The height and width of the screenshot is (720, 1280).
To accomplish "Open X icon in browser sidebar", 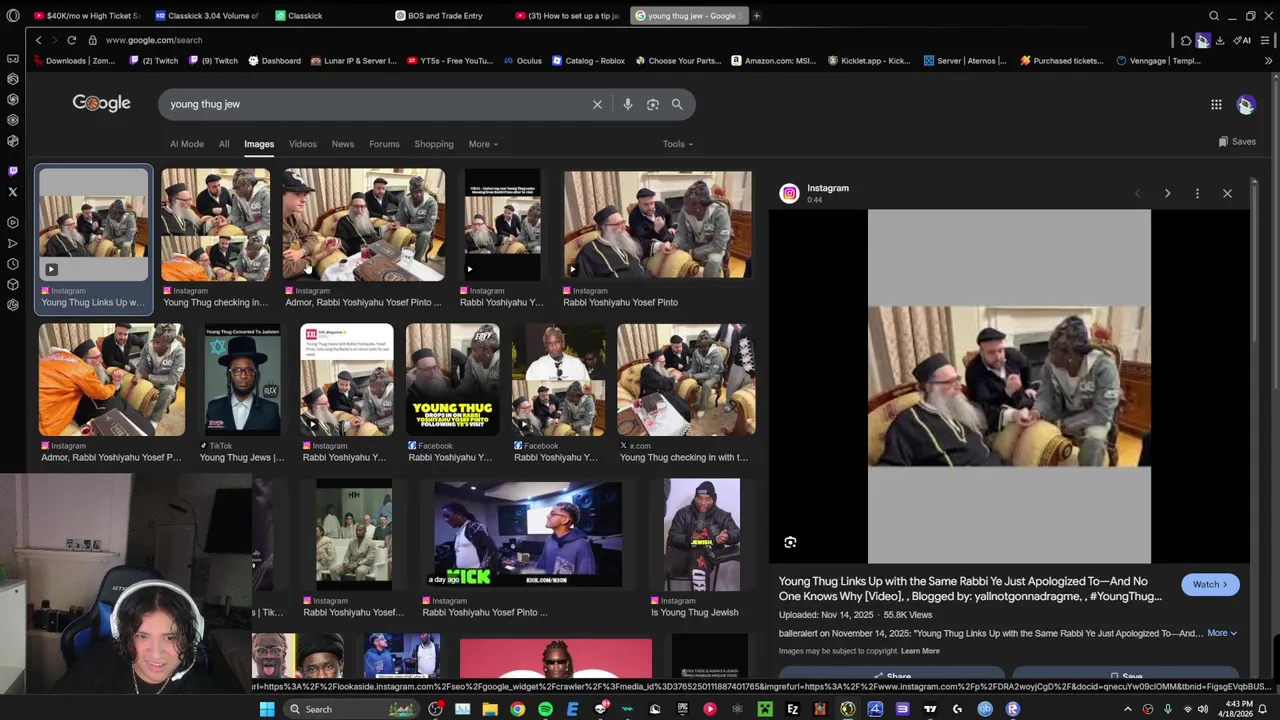I will point(12,192).
